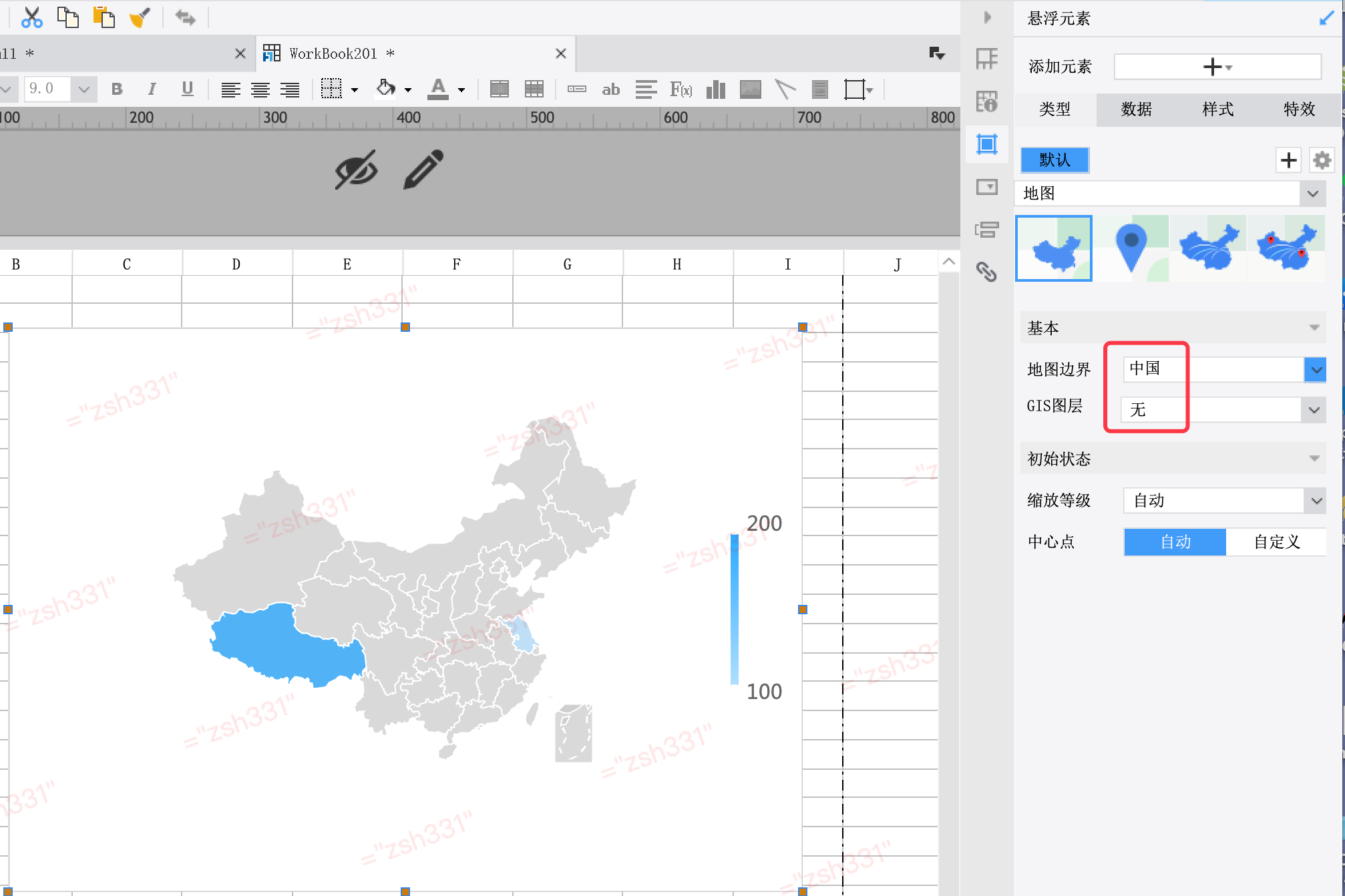1345x896 pixels.
Task: Click the pencil edit icon
Action: tap(423, 169)
